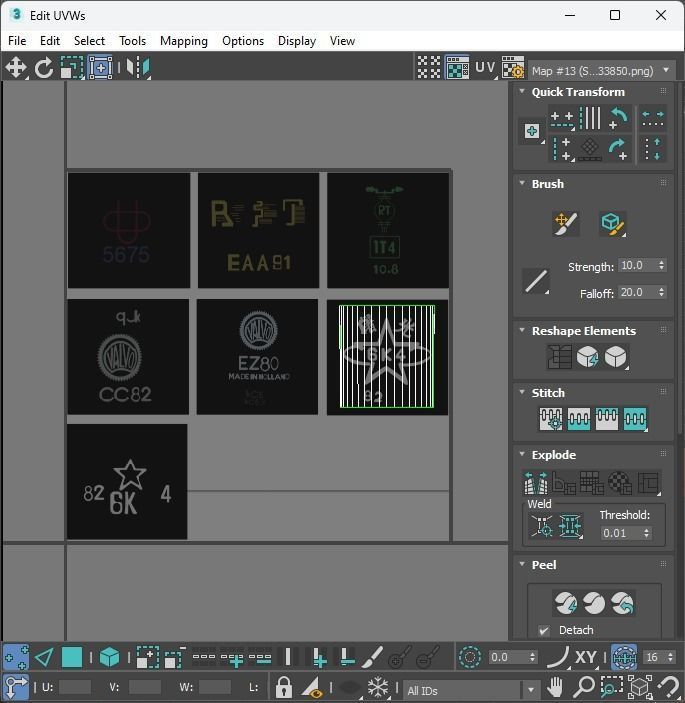Click the Quick Peel icon

click(x=566, y=603)
